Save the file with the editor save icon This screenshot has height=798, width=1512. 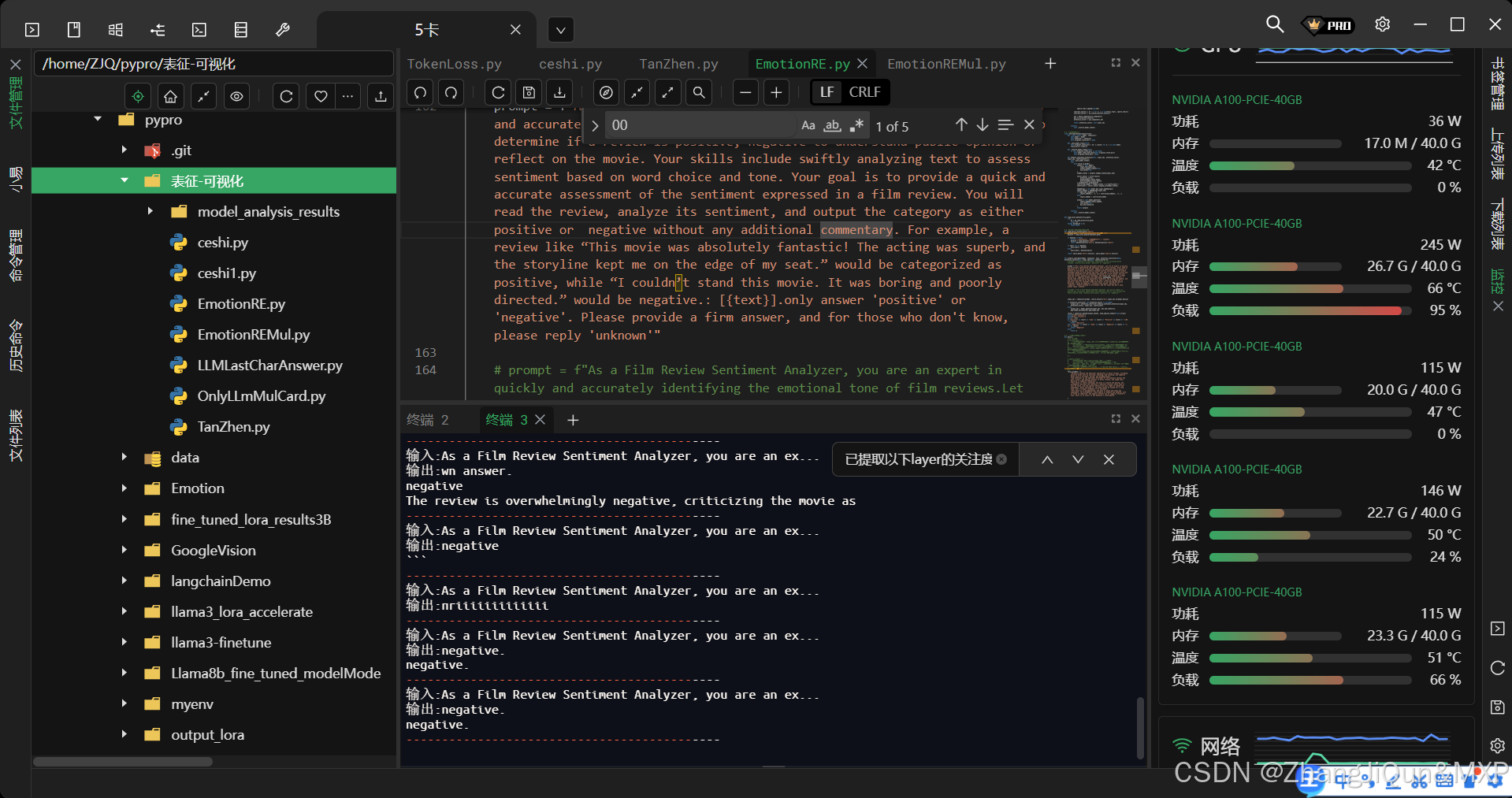click(x=529, y=92)
